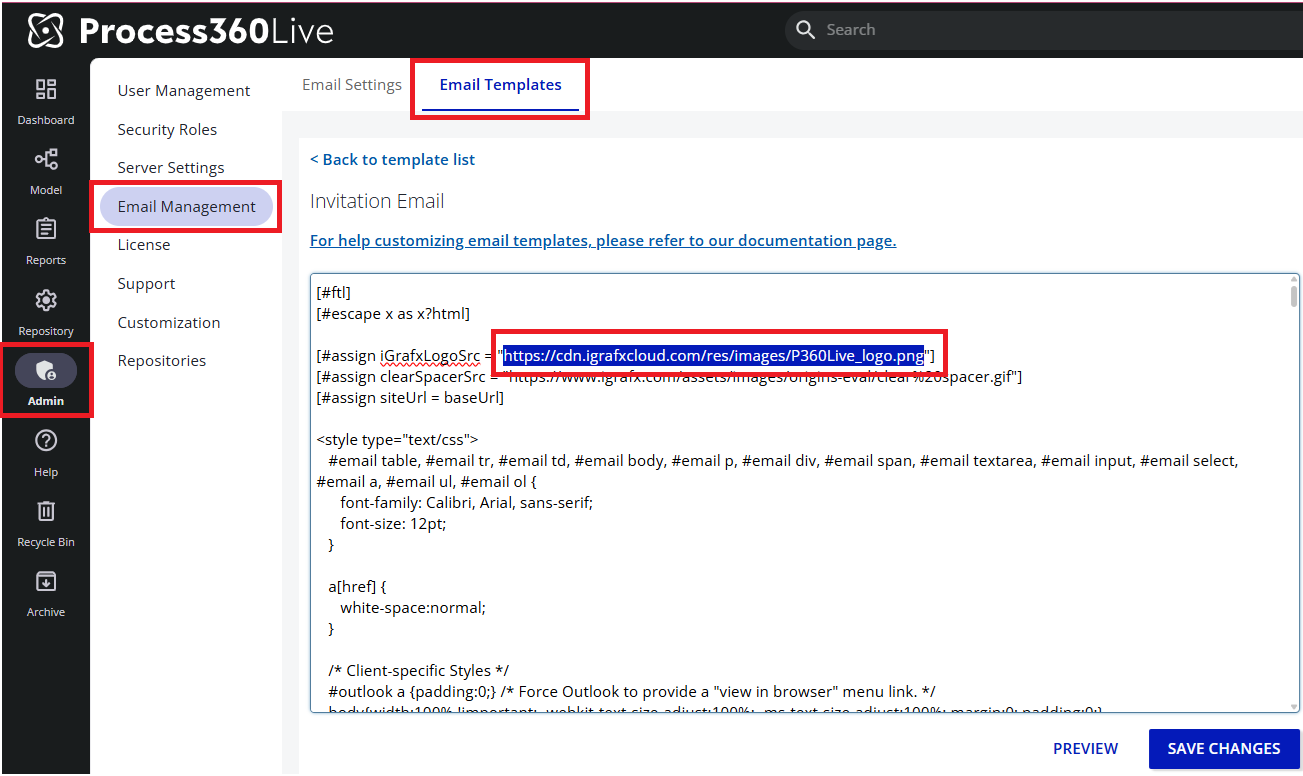Open Security Roles section

tap(167, 130)
